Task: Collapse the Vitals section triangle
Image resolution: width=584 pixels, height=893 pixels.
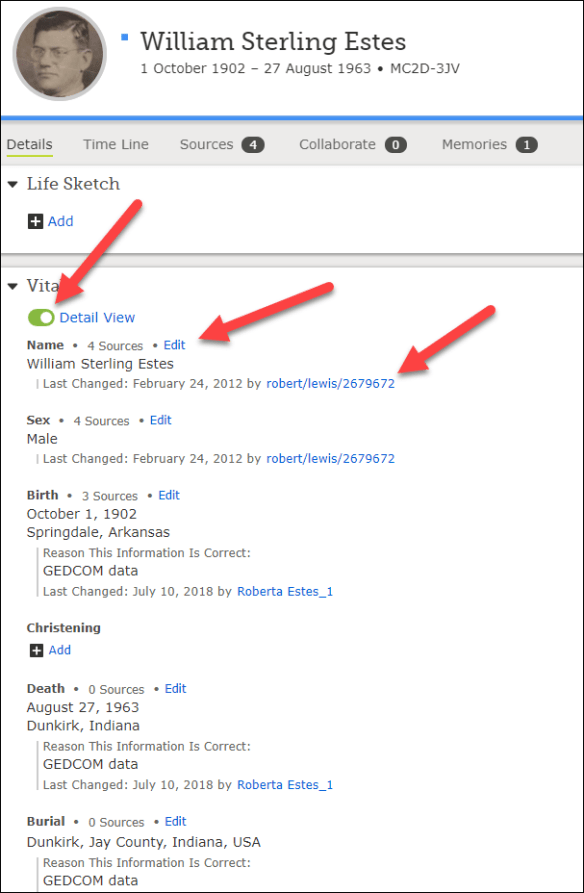Action: 13,286
